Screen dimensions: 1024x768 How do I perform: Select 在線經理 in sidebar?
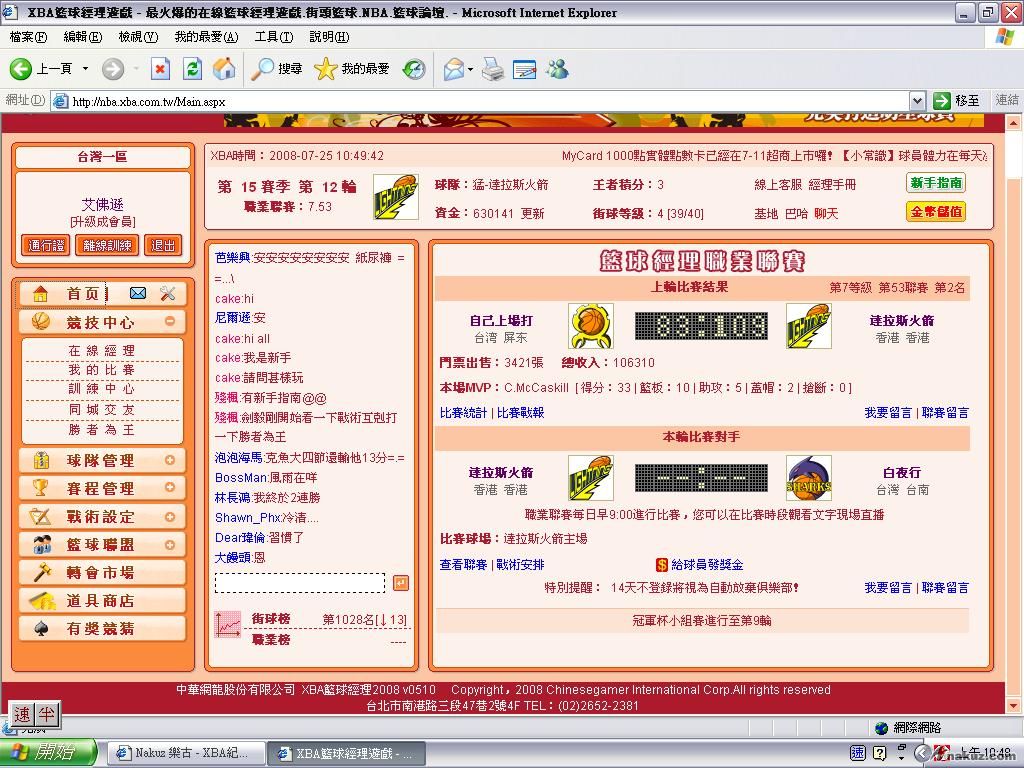coord(102,351)
